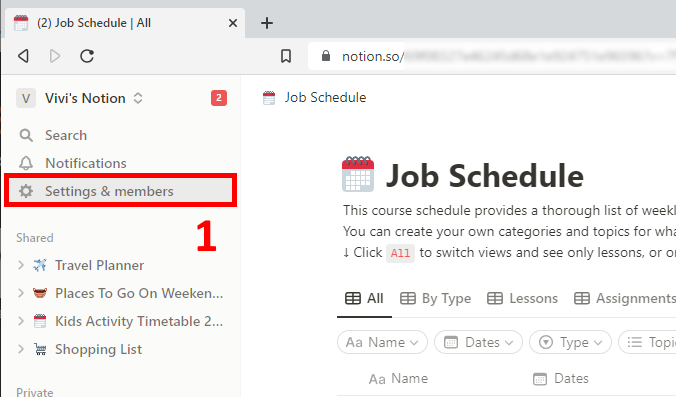Open the Vivi's Notion workspace switcher

tap(94, 98)
